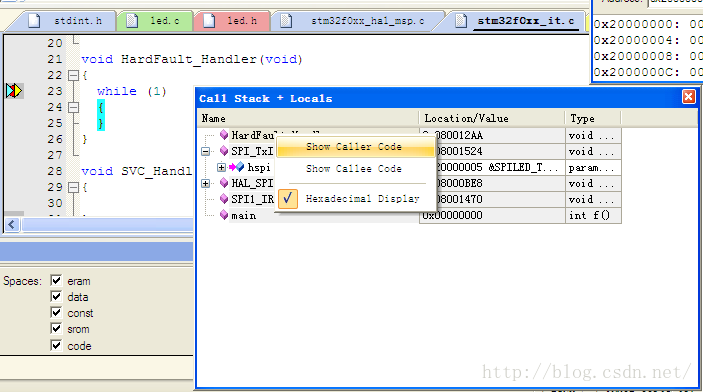Click the HardFault function icon in call stack
Image resolution: width=703 pixels, height=392 pixels.
click(224, 135)
